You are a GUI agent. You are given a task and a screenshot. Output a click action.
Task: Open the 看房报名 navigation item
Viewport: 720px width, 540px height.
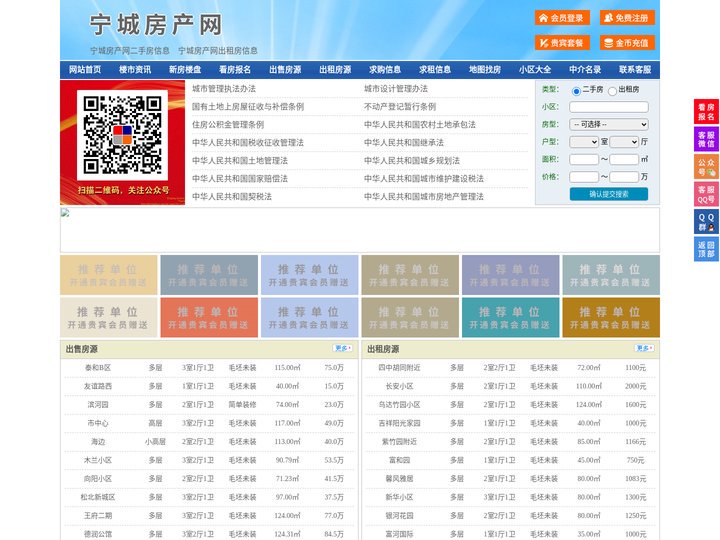[235, 70]
